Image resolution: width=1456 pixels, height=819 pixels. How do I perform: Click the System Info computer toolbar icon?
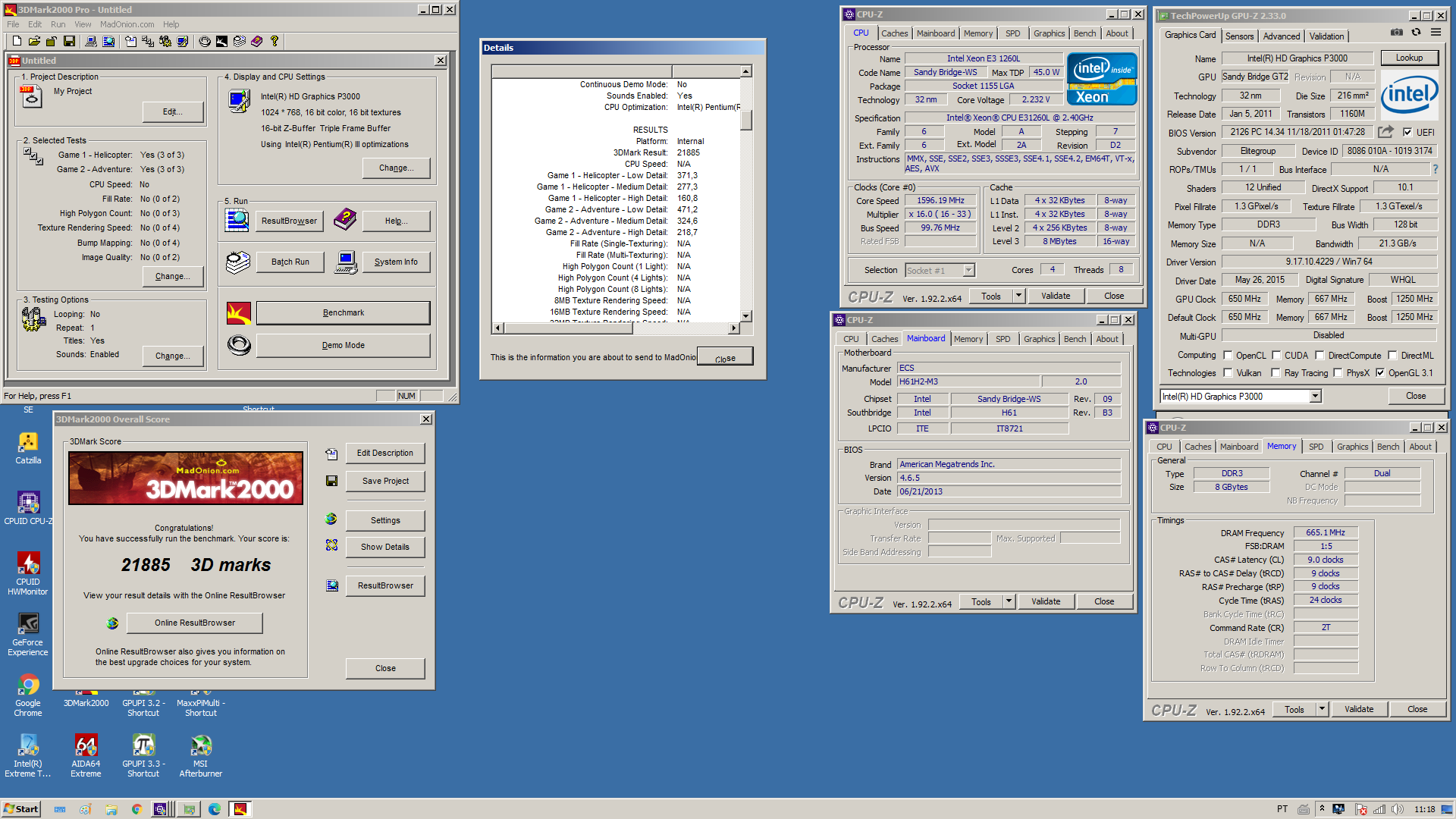[91, 42]
